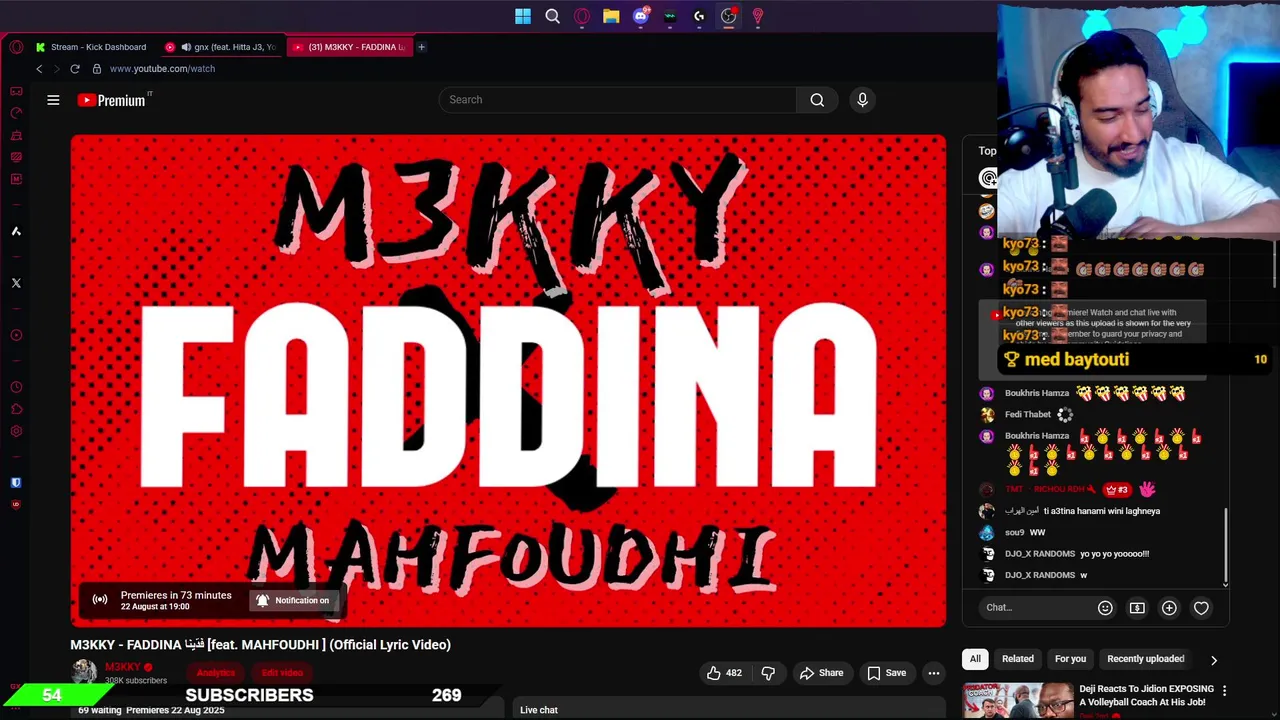Open the YouTube hamburger guide menu
The height and width of the screenshot is (720, 1280).
tap(53, 100)
